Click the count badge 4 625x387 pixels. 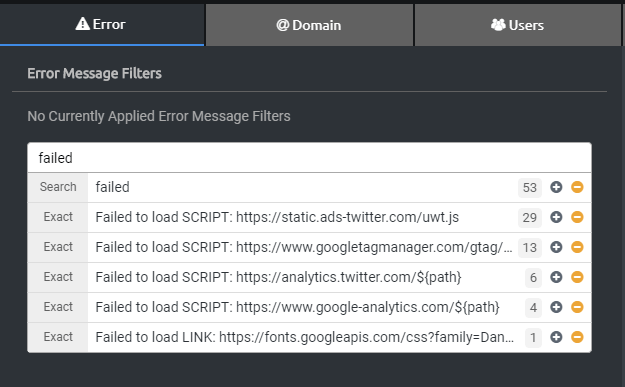[533, 307]
